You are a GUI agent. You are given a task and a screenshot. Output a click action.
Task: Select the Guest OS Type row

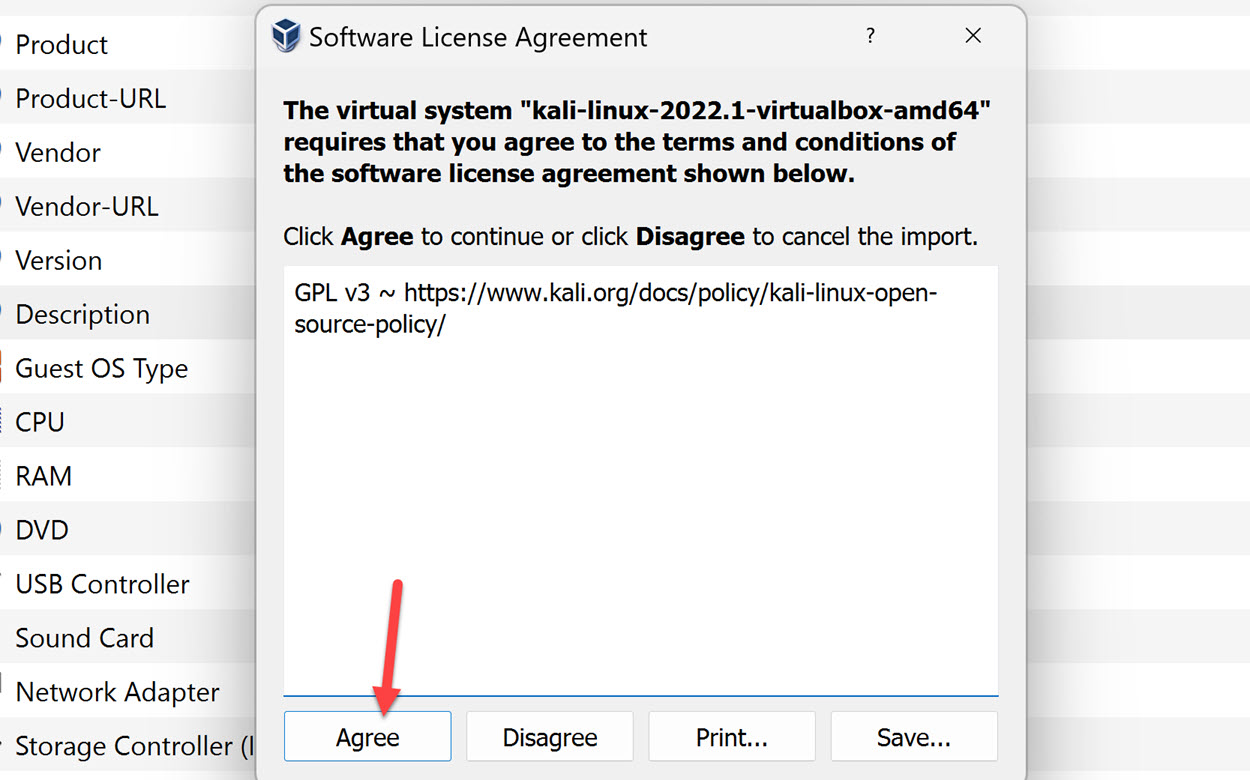point(102,368)
